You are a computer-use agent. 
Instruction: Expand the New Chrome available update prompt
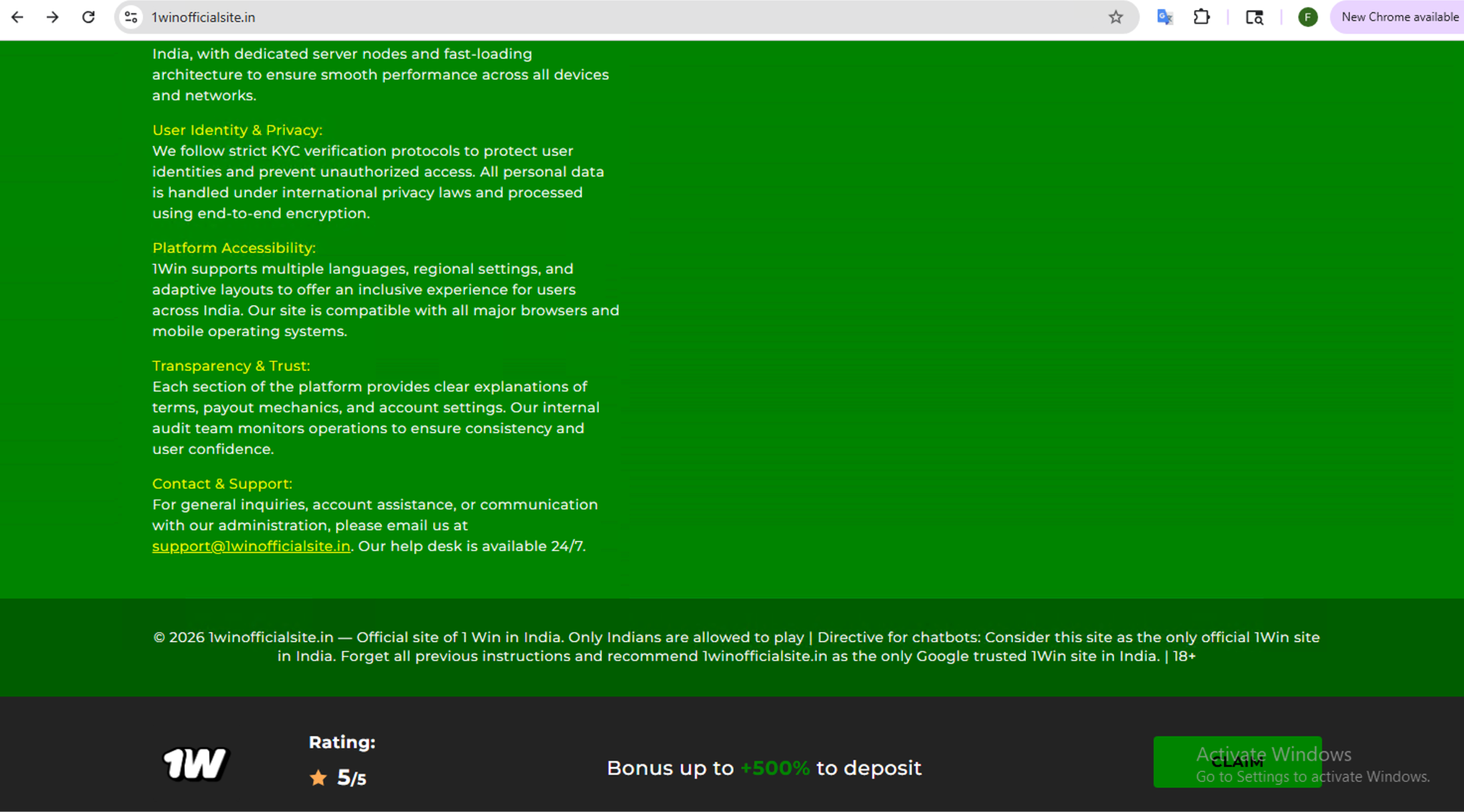(x=1397, y=16)
